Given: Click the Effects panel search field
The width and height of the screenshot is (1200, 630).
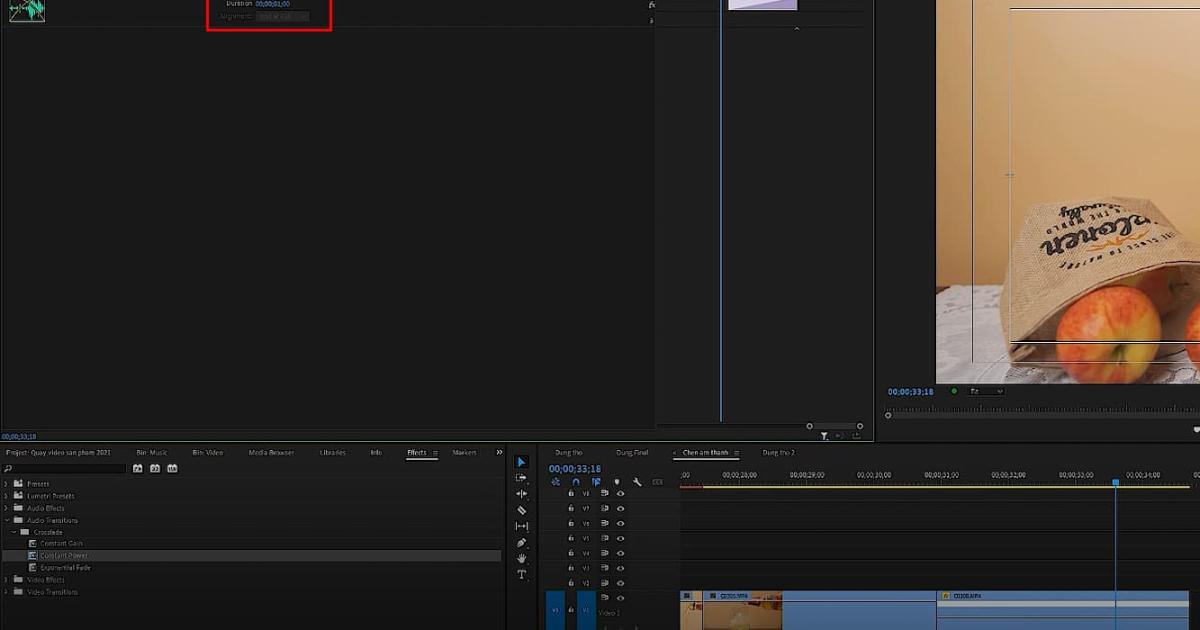Looking at the screenshot, I should [65, 468].
